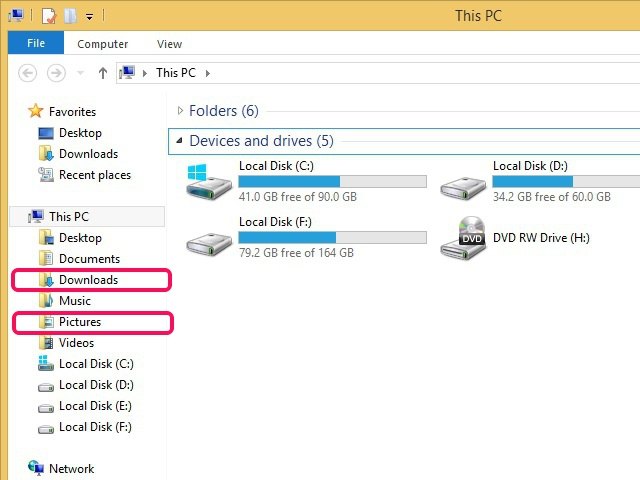Screen dimensions: 640x480
Task: Click the Up one level arrow
Action: 103,73
